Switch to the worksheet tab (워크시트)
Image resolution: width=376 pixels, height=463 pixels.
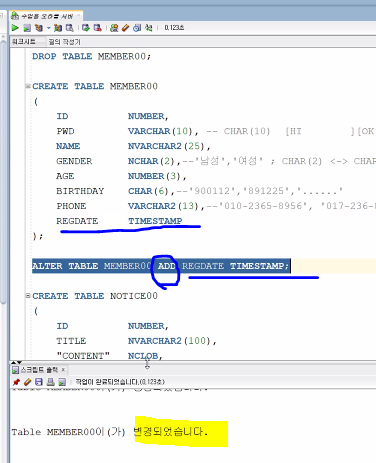click(x=23, y=42)
